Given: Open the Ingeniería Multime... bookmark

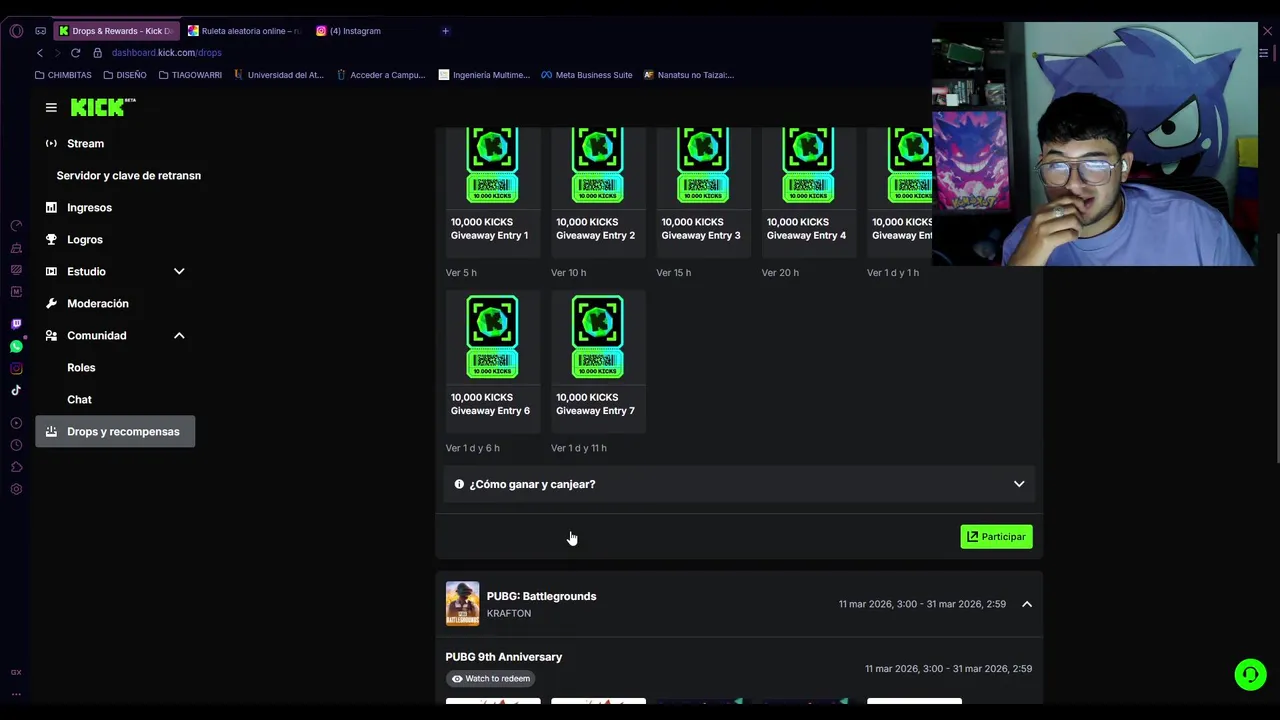Looking at the screenshot, I should pos(484,75).
